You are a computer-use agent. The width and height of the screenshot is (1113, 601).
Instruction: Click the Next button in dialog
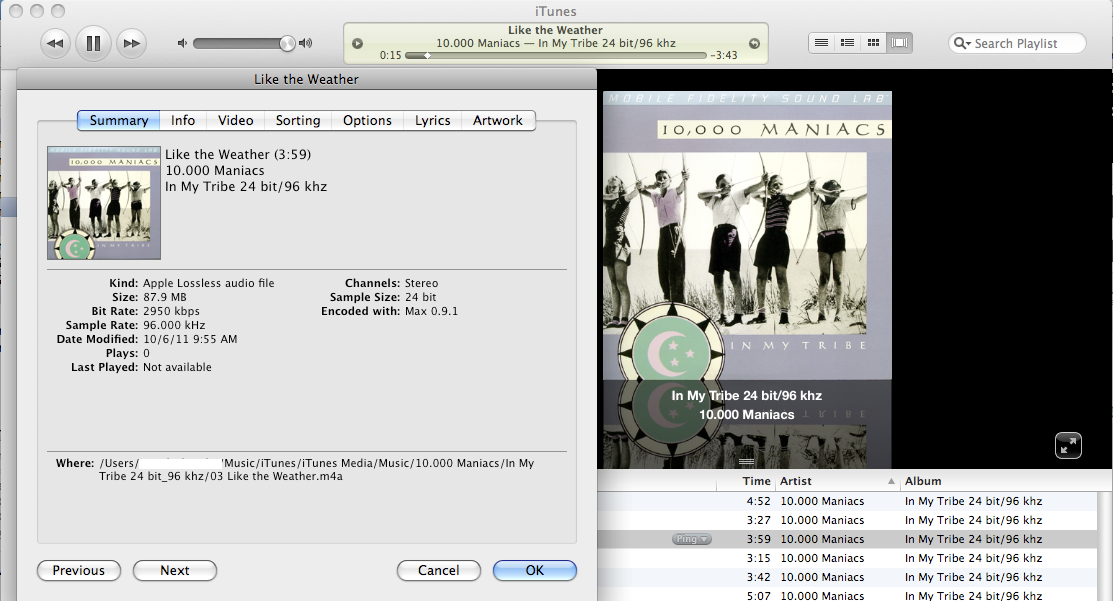(175, 570)
